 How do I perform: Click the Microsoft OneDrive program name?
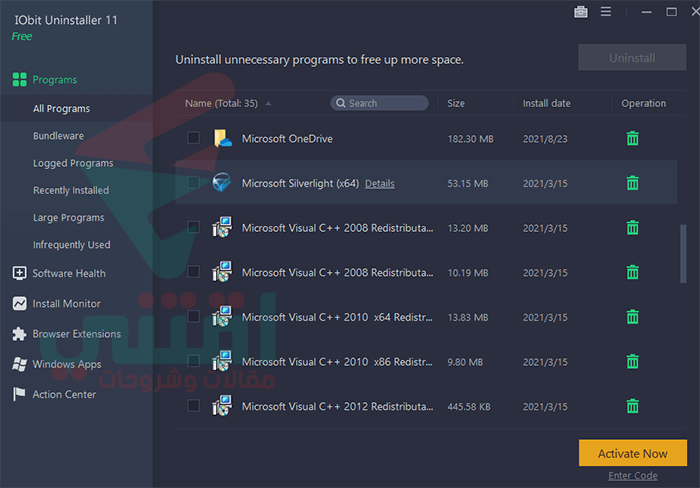point(287,139)
